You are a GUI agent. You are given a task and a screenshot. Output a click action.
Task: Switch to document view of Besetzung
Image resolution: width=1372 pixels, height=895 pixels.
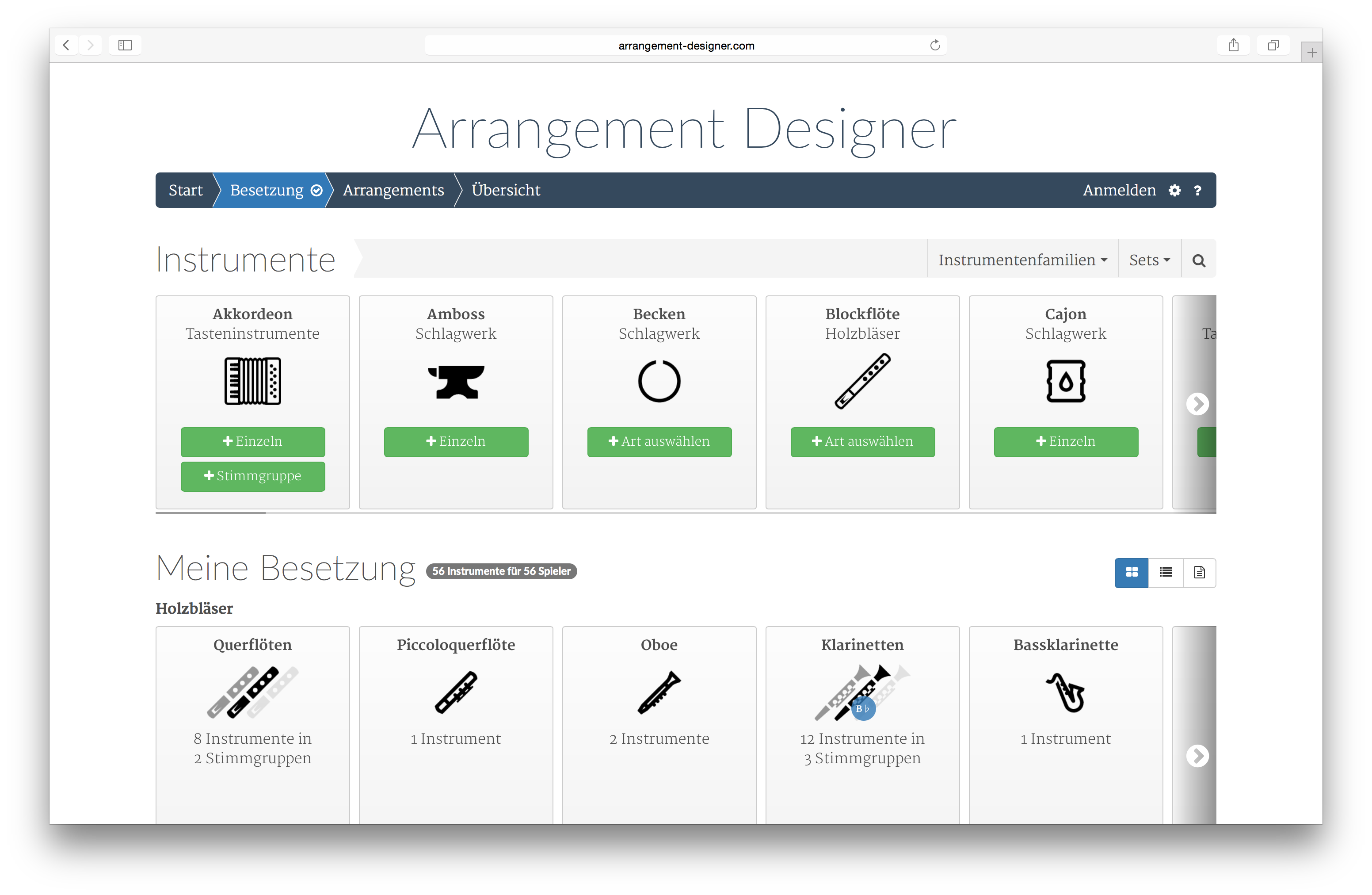[x=1199, y=572]
